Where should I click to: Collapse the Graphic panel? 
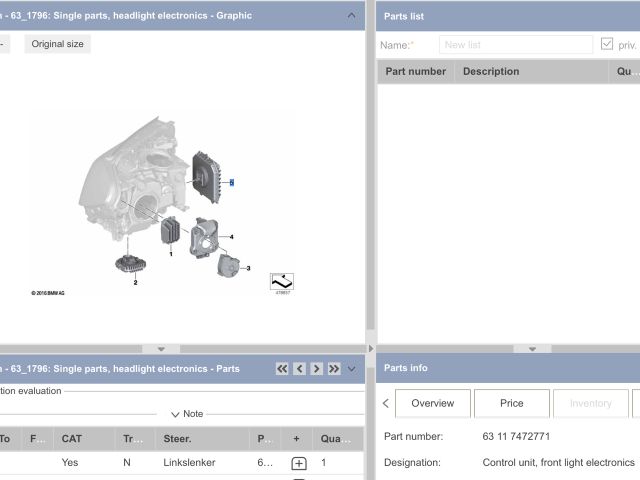(350, 15)
